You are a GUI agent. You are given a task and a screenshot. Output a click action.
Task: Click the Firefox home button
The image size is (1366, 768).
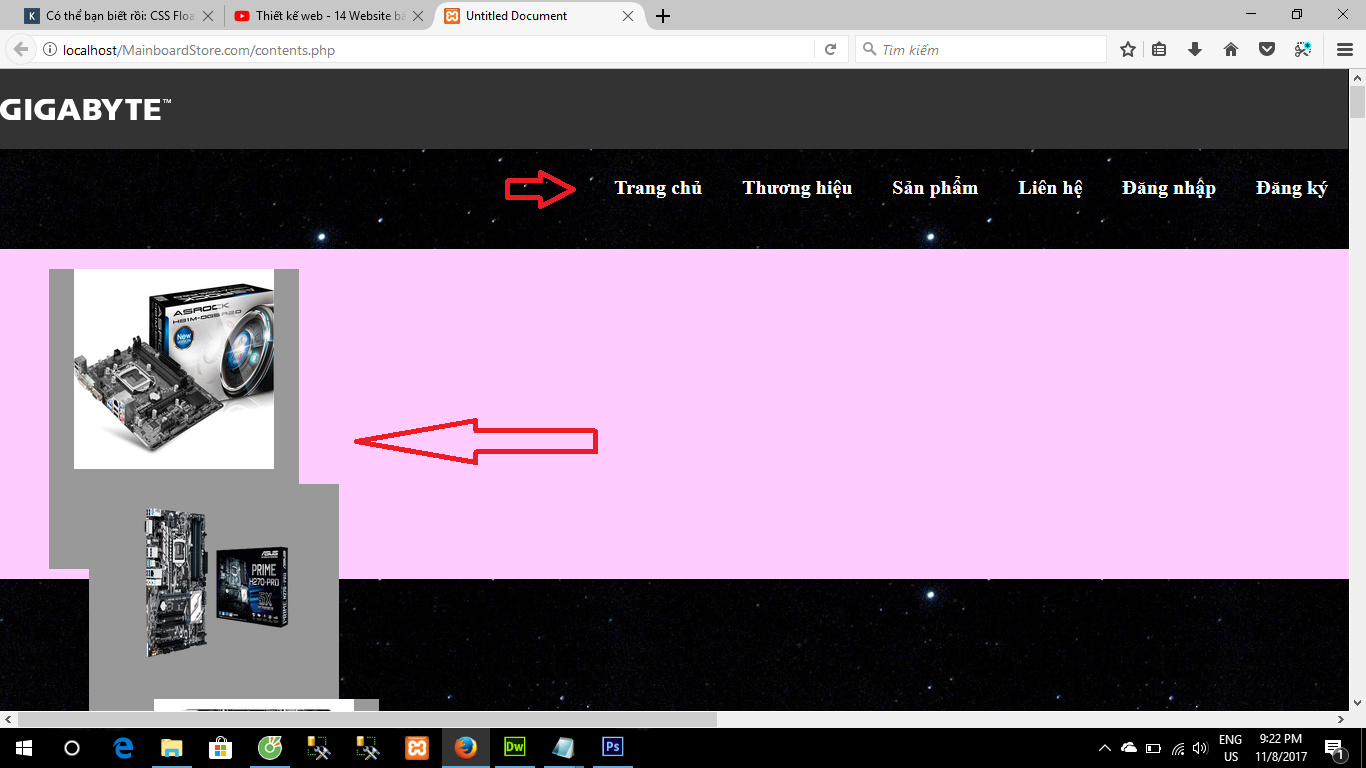[1231, 50]
